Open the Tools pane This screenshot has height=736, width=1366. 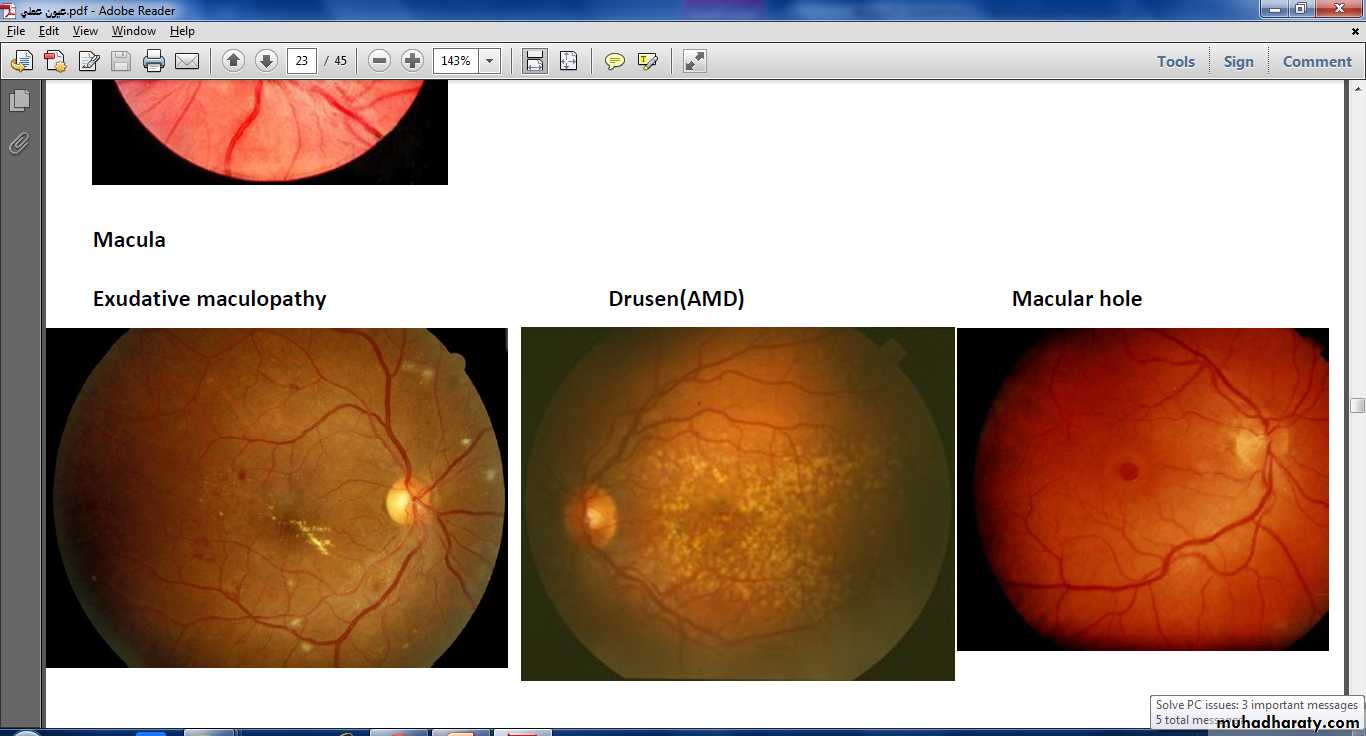[x=1175, y=61]
